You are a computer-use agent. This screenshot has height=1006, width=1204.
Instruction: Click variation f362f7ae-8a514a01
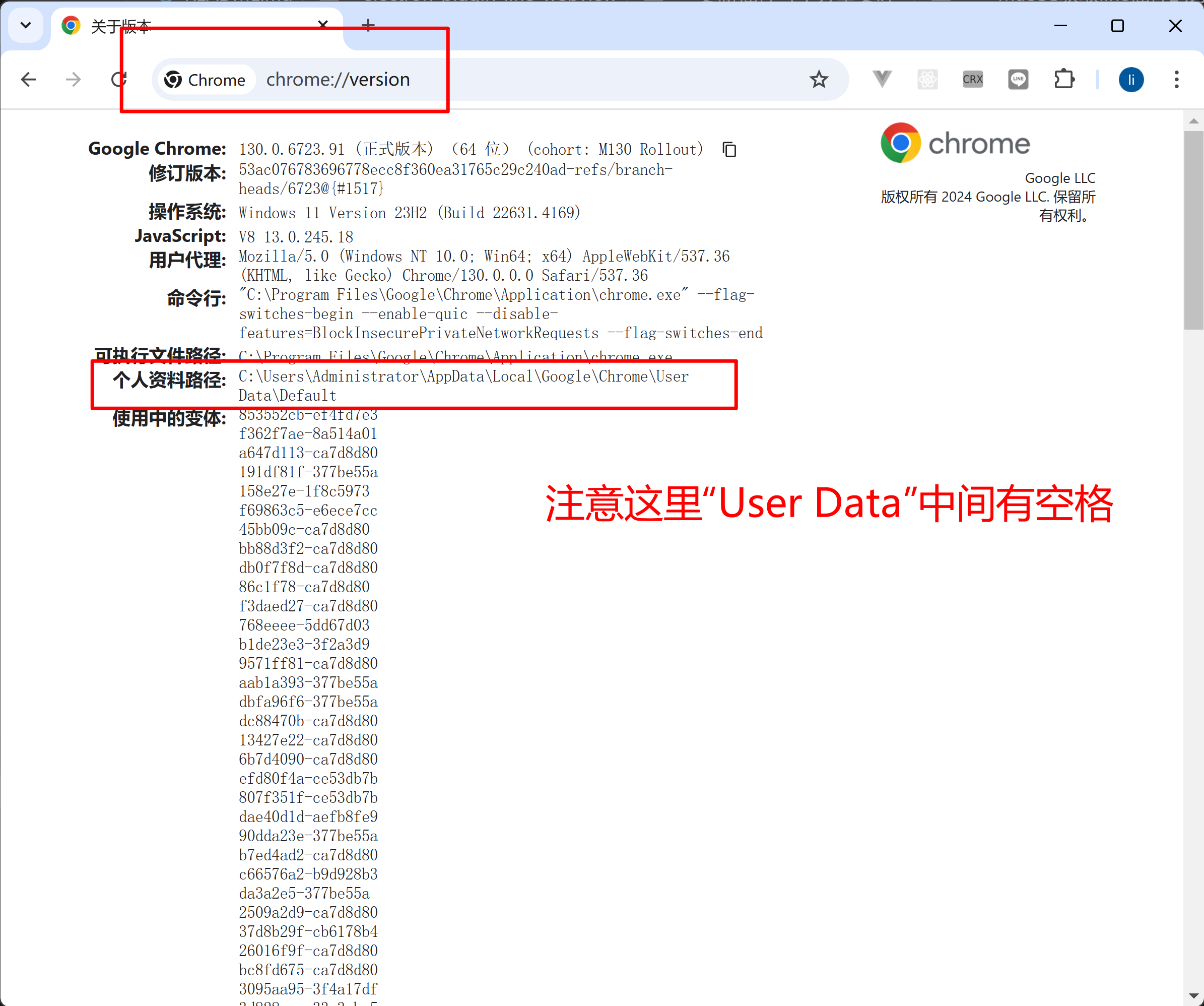[x=308, y=434]
